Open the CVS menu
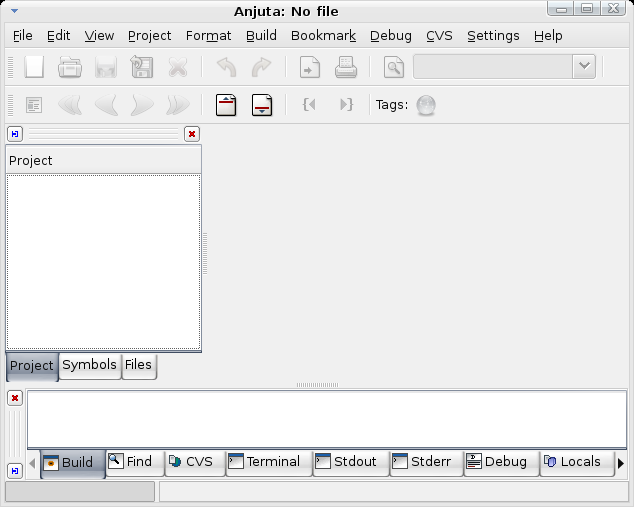 coord(440,36)
